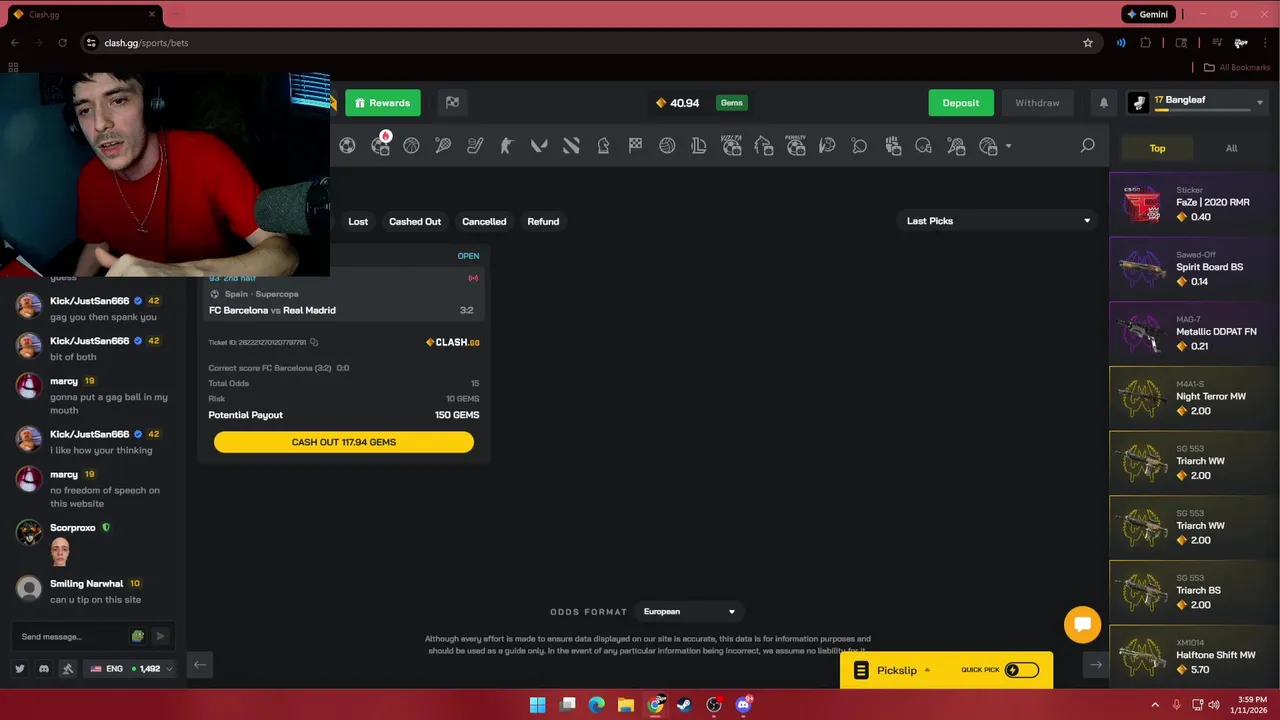The image size is (1280, 720).
Task: Select the All items tab
Action: tap(1231, 148)
